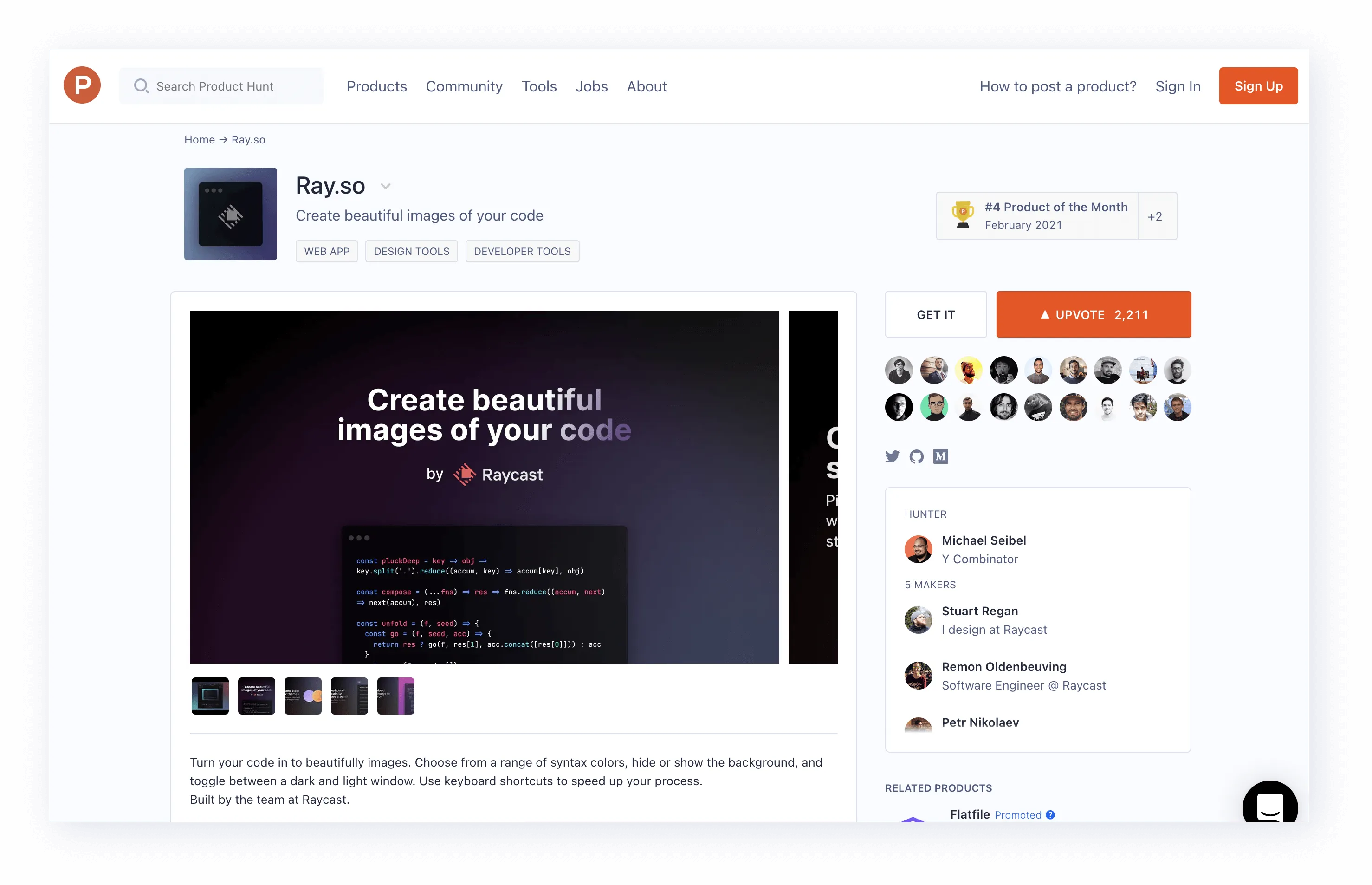Screen dimensions: 1372x885
Task: Open the #4 Product of the Month badge
Action: point(1037,215)
